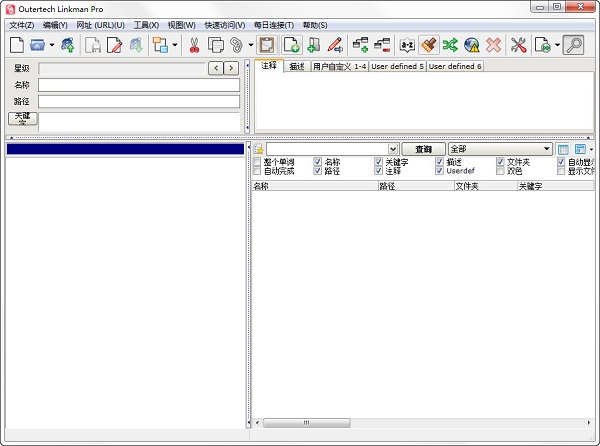Screen dimensions: 600x446
Task: Switch to the 描述 tab
Action: point(297,67)
